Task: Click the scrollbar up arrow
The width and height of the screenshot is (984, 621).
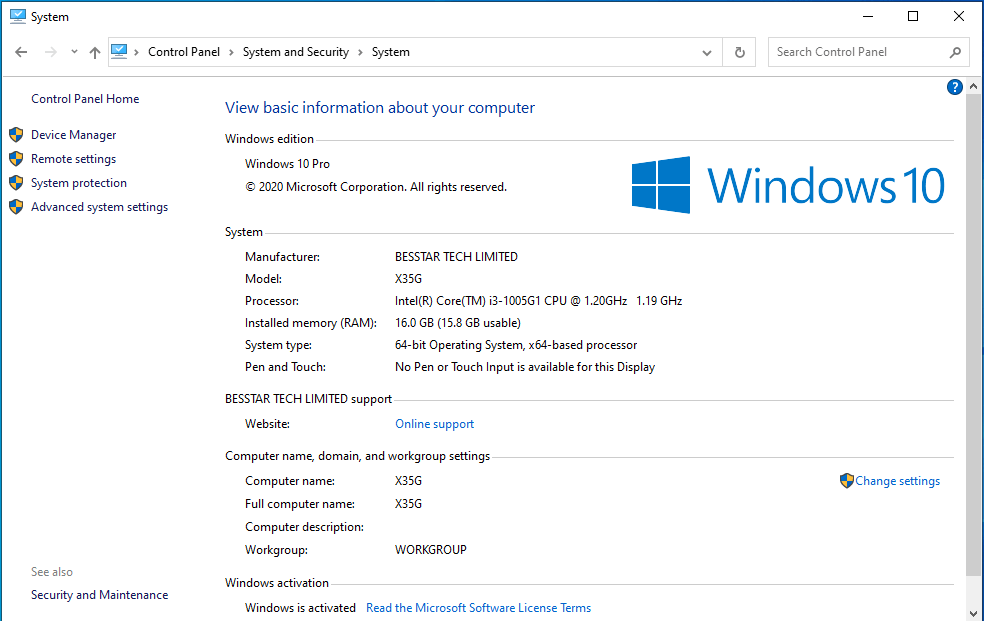Action: tap(973, 86)
